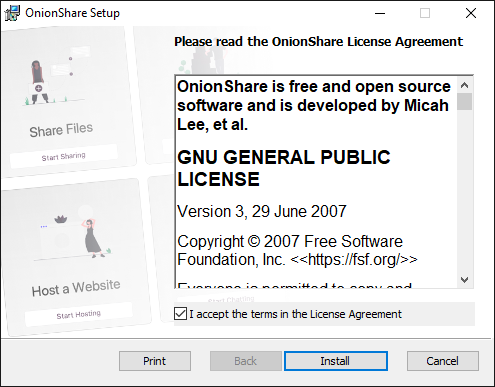Click the Print button
The height and width of the screenshot is (387, 495).
pyautogui.click(x=155, y=361)
